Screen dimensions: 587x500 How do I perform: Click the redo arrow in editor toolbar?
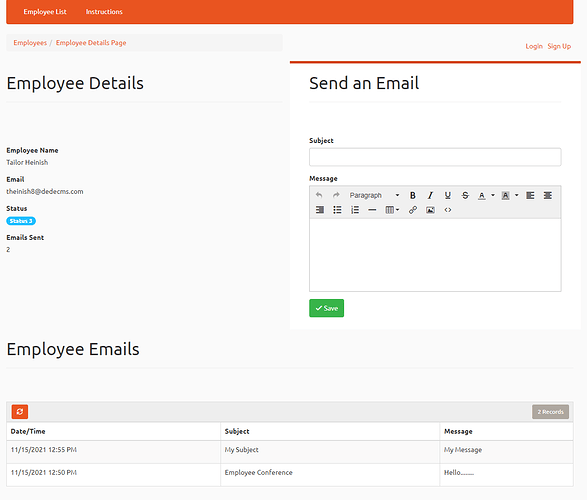336,195
